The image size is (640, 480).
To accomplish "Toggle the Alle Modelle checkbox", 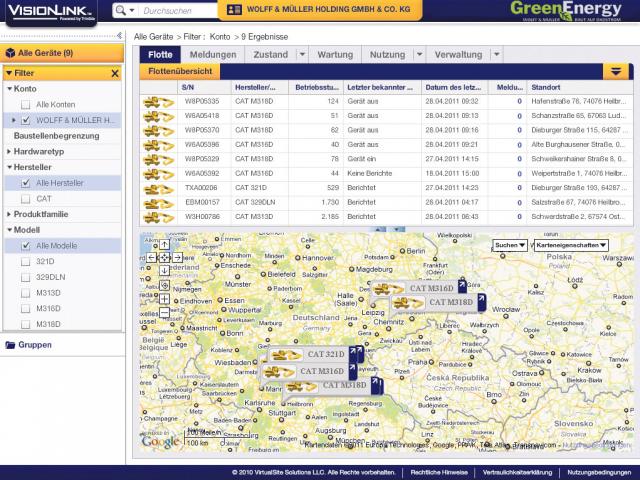I will pyautogui.click(x=25, y=246).
